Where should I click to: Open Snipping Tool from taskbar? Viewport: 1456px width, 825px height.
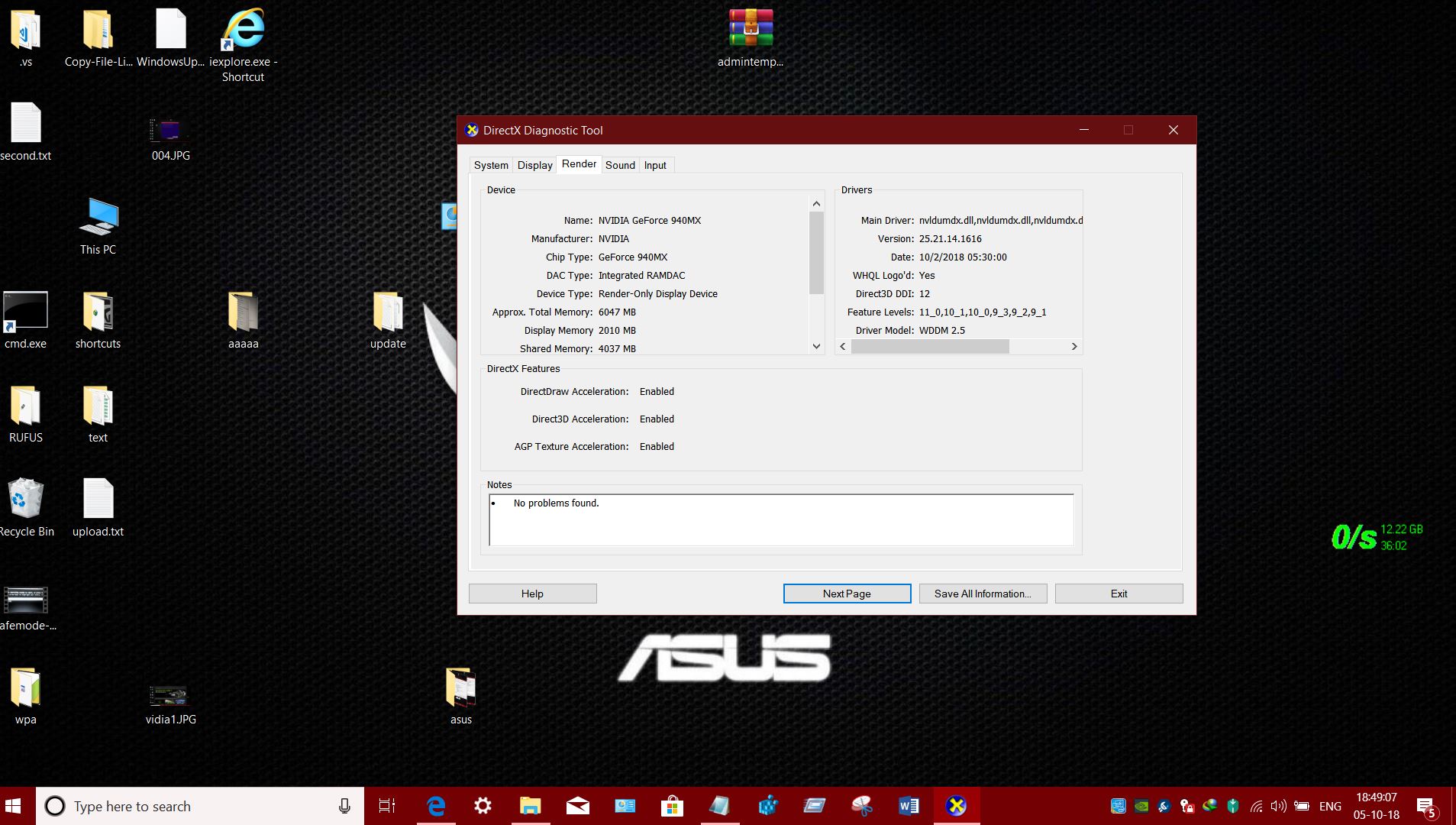click(x=861, y=806)
